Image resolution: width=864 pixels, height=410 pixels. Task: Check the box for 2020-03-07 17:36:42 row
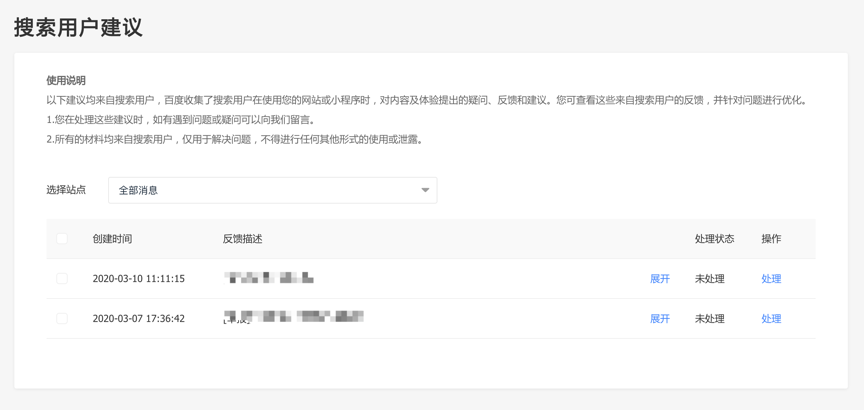(x=62, y=319)
